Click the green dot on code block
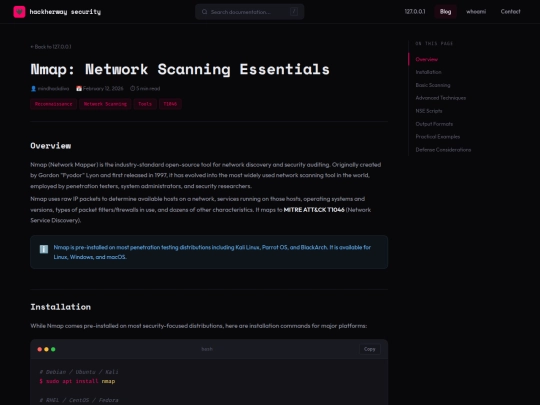Image resolution: width=540 pixels, height=405 pixels. tap(53, 349)
